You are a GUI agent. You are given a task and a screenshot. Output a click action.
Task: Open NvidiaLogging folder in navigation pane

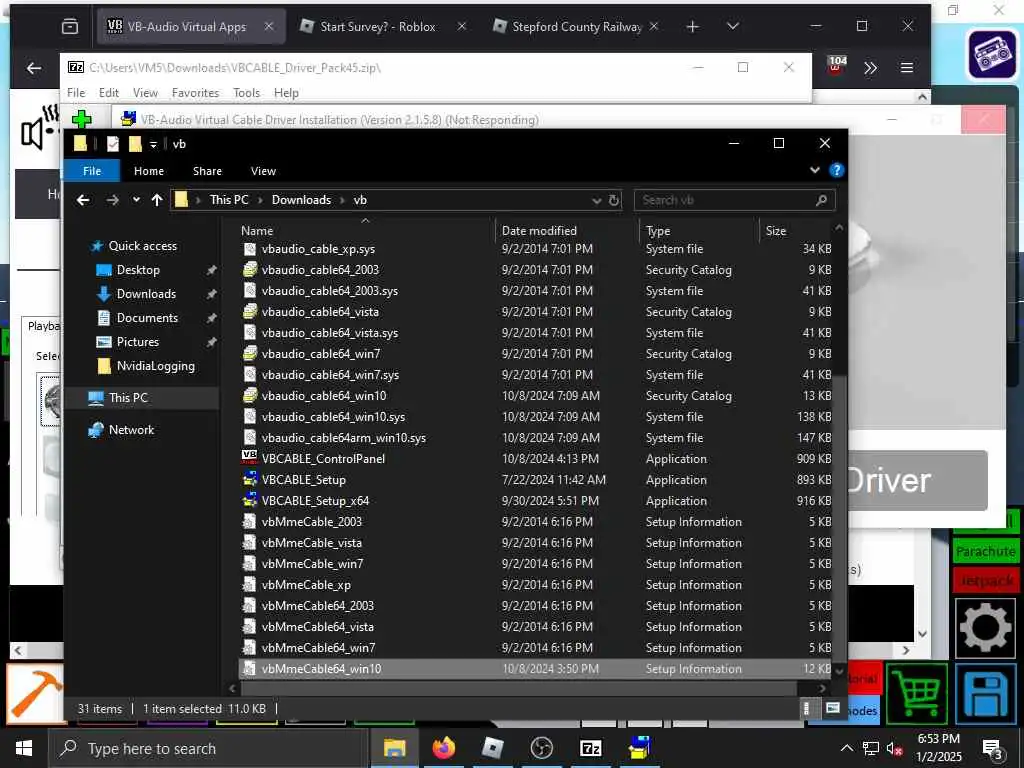155,366
